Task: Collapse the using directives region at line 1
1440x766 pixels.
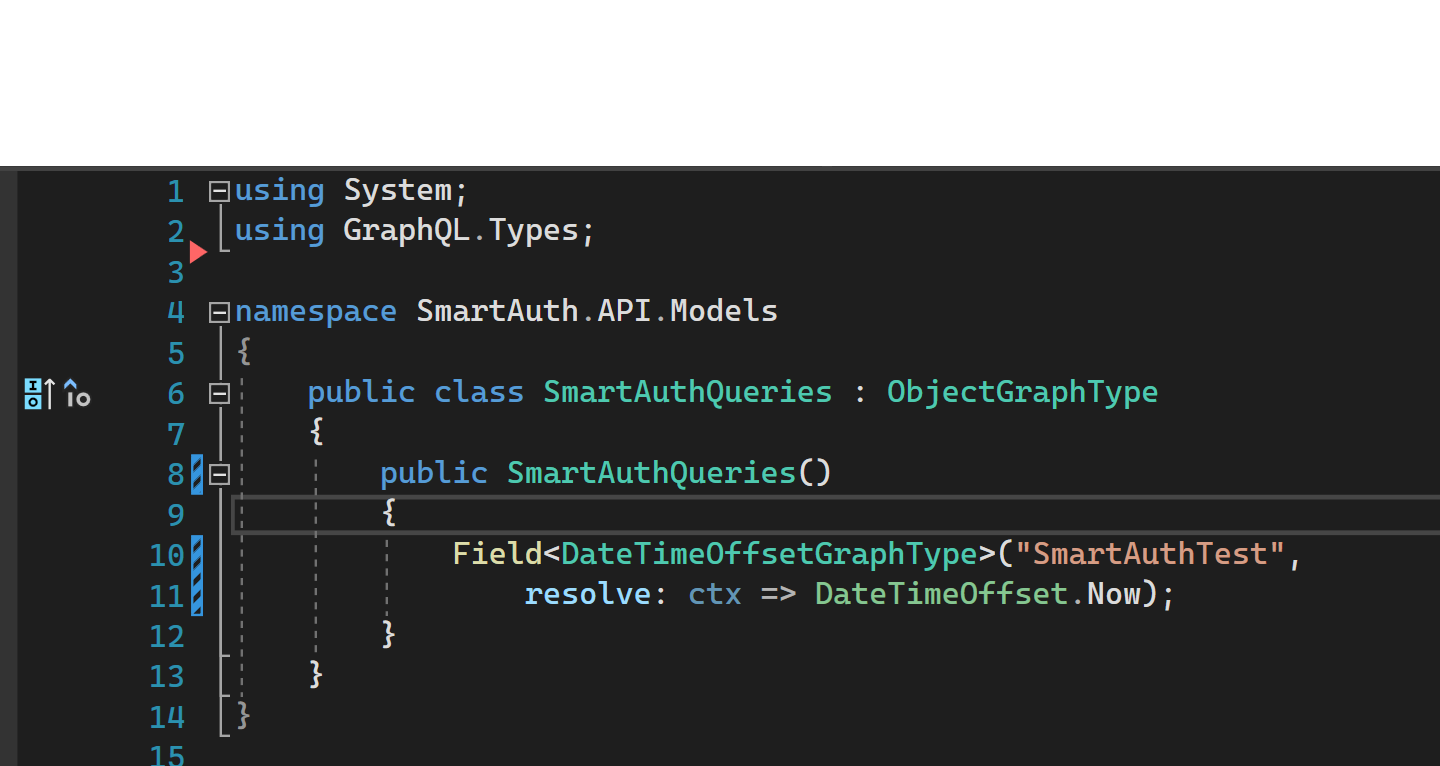Action: (218, 191)
